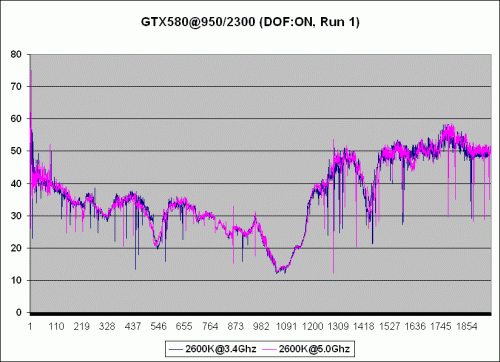Click x-axis label 1091
This screenshot has height=362, width=500.
coord(287,326)
